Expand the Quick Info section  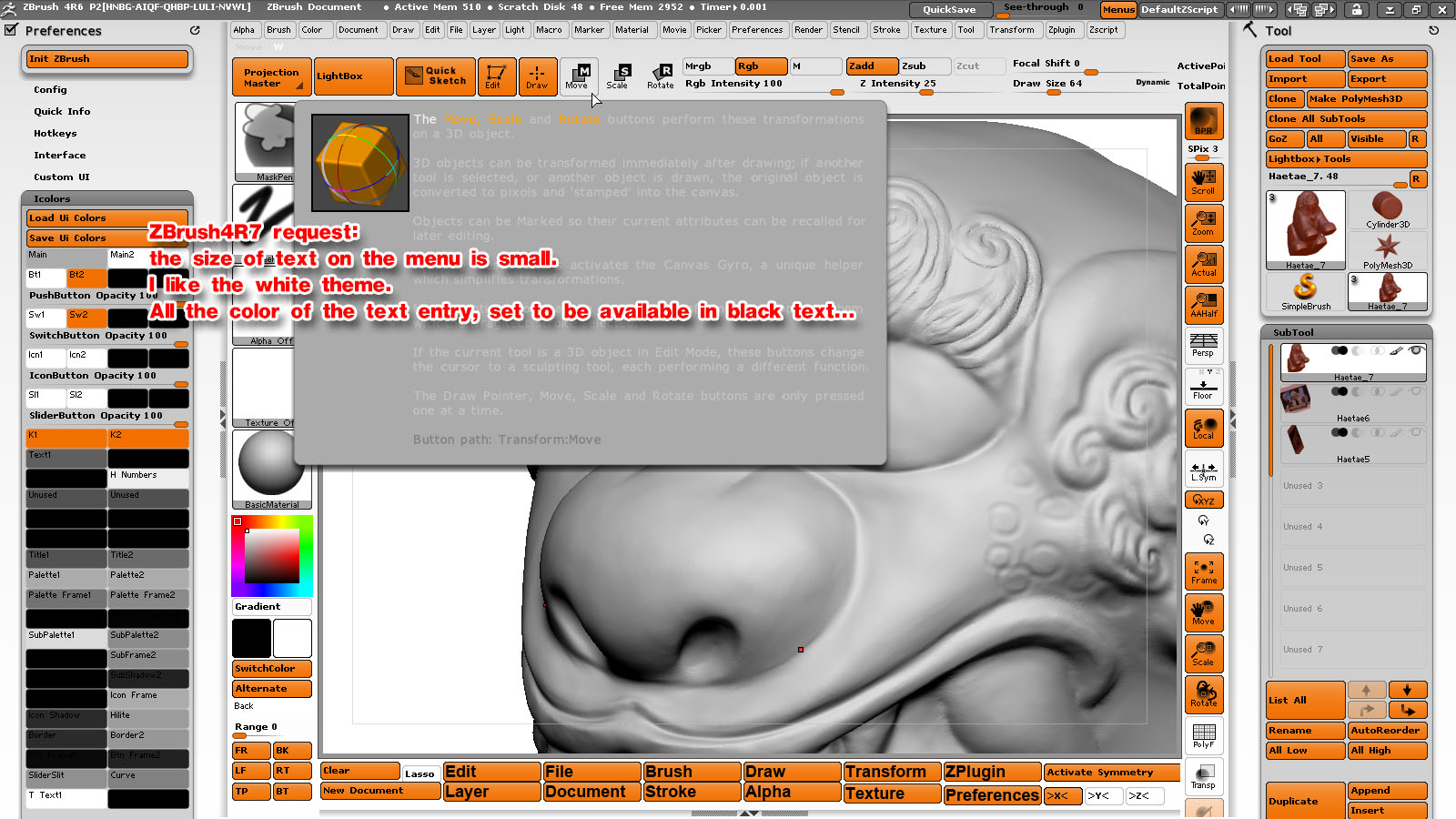[x=62, y=112]
